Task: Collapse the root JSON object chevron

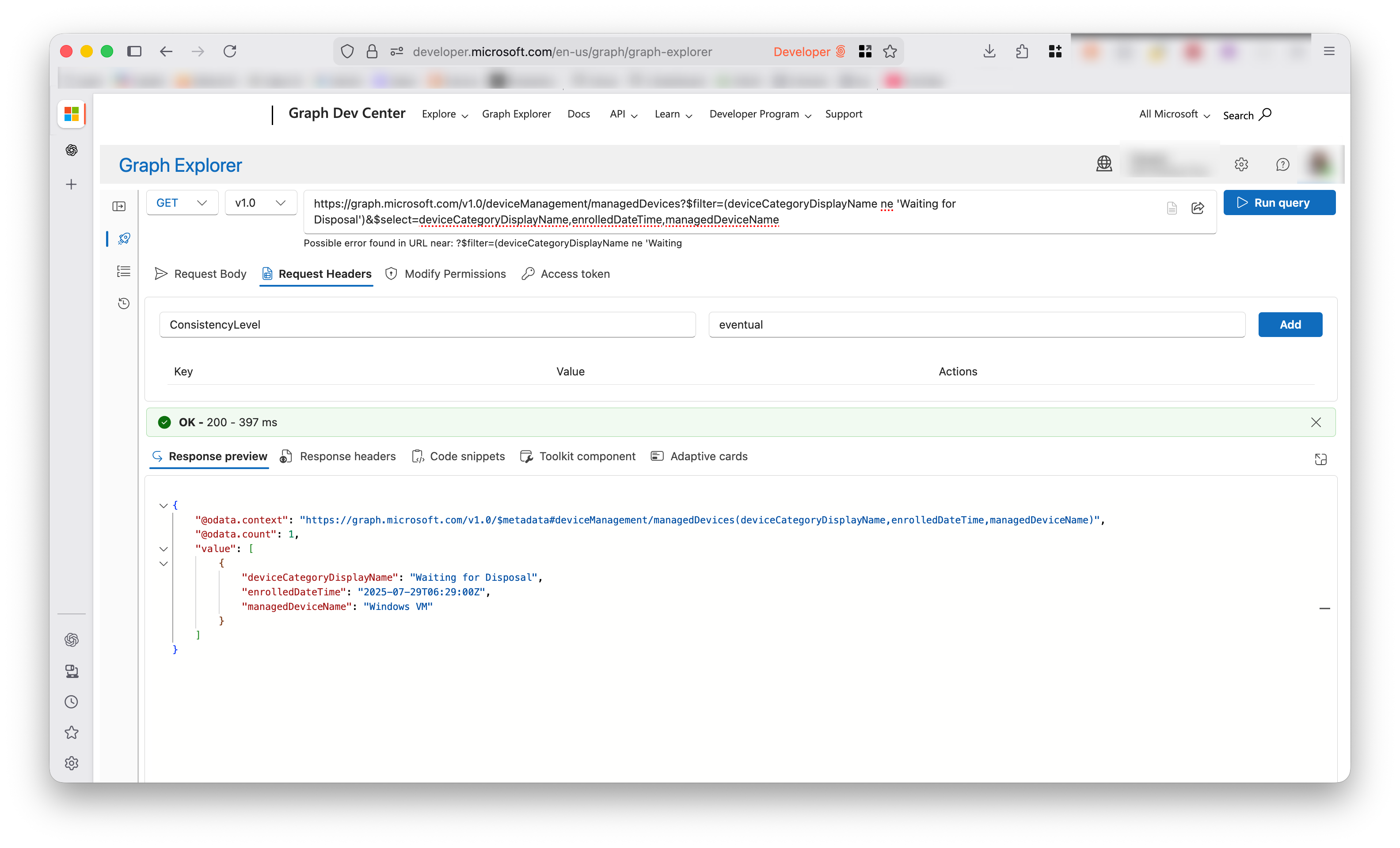Action: [164, 506]
